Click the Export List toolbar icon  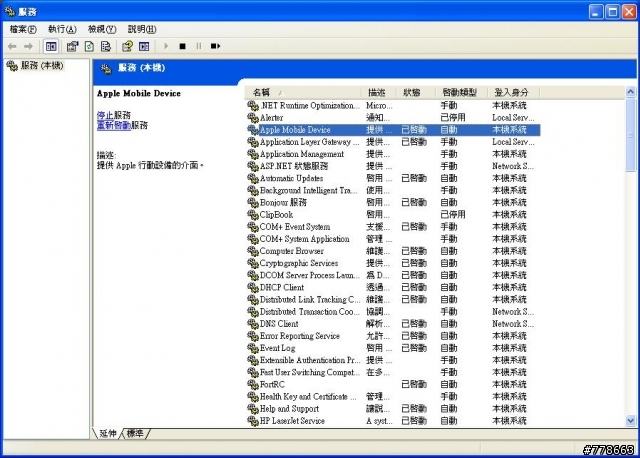(106, 47)
